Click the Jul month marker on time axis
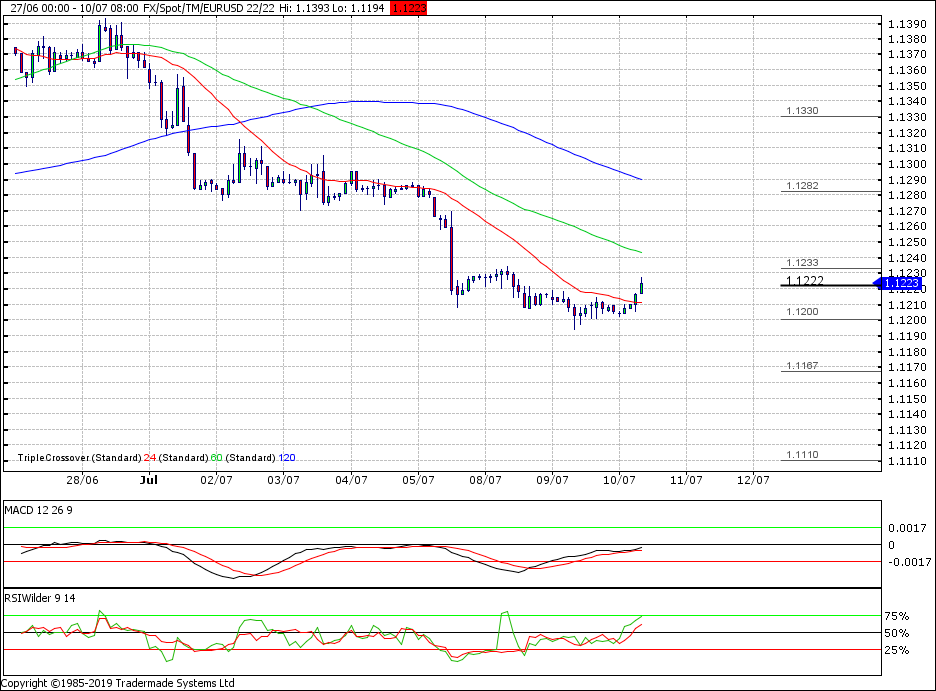The width and height of the screenshot is (936, 691). (149, 480)
